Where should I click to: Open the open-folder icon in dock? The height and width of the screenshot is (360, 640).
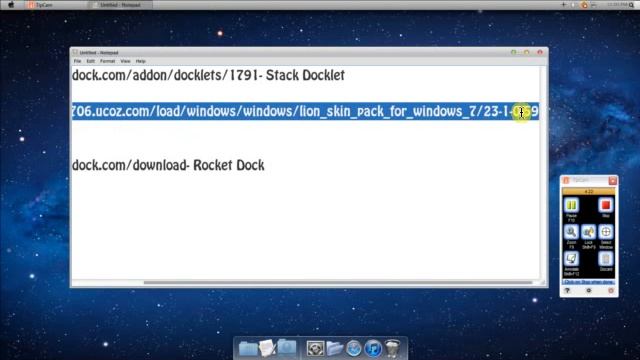tap(334, 349)
